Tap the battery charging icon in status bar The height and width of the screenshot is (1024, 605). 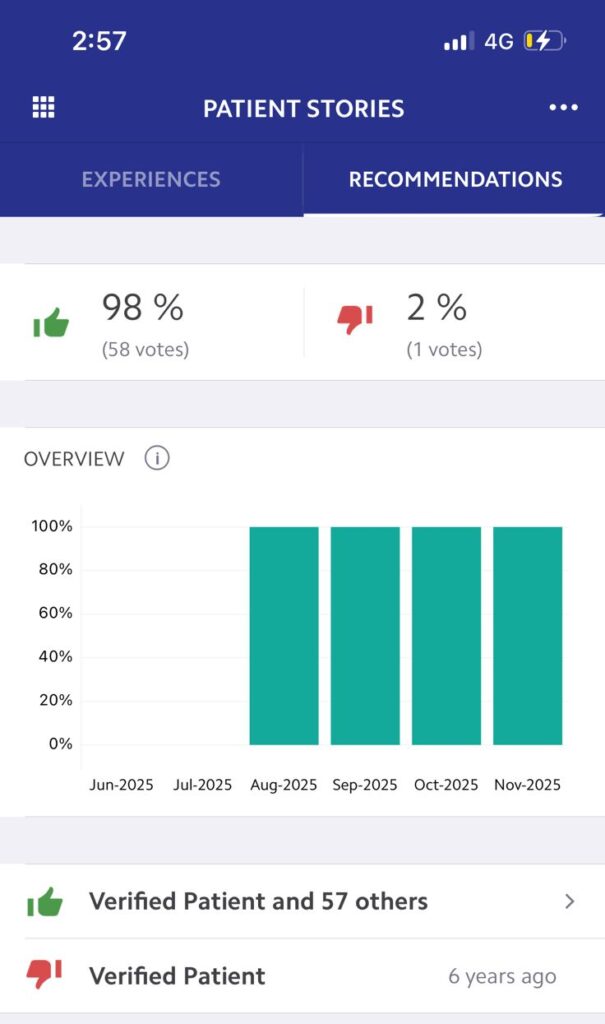543,41
